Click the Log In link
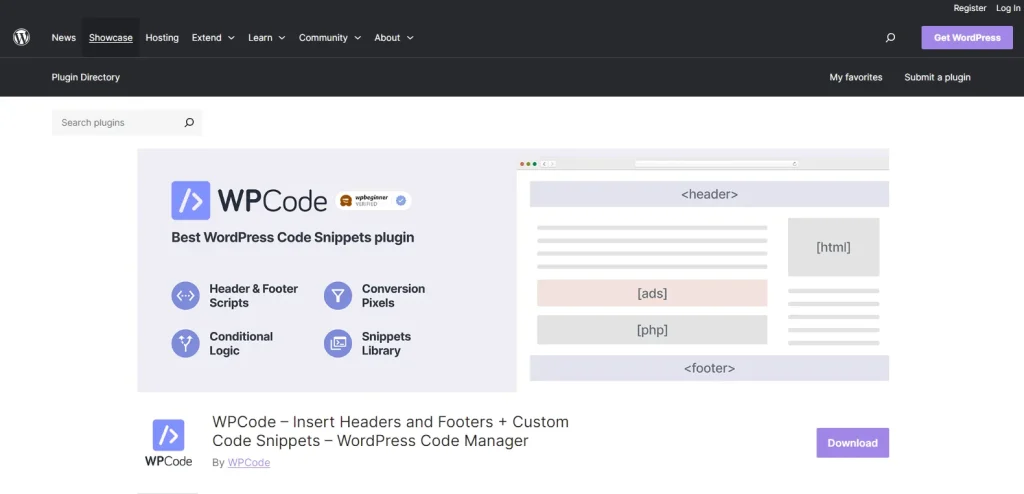Image resolution: width=1024 pixels, height=494 pixels. [x=1008, y=8]
